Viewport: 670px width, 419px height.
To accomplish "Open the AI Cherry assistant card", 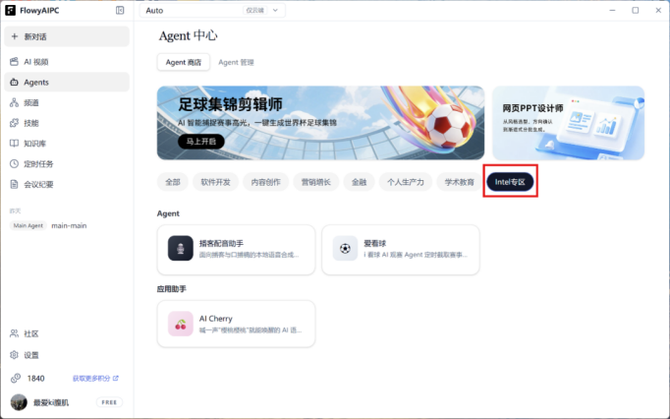I will point(236,324).
